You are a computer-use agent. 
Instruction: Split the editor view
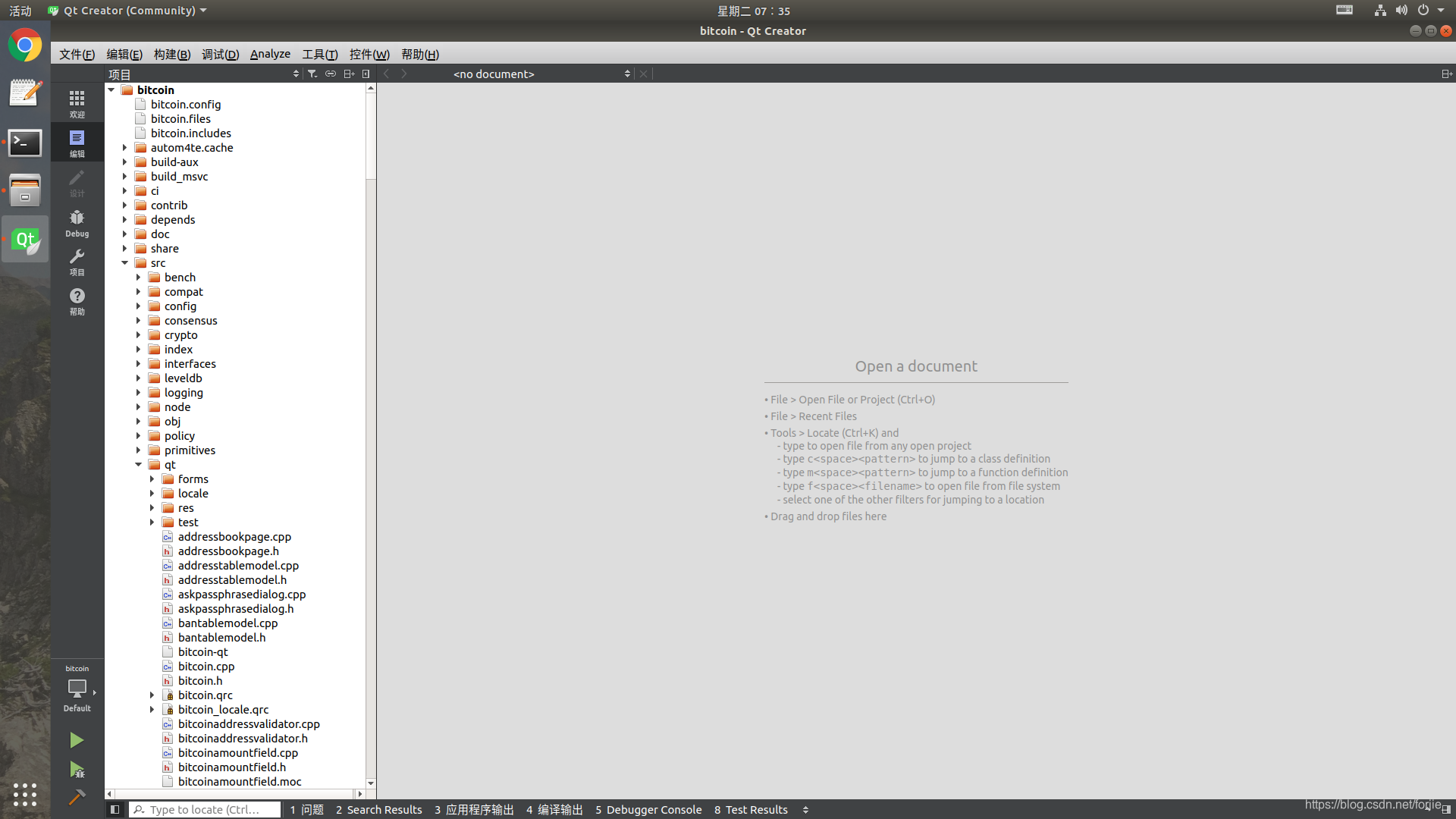click(1446, 74)
